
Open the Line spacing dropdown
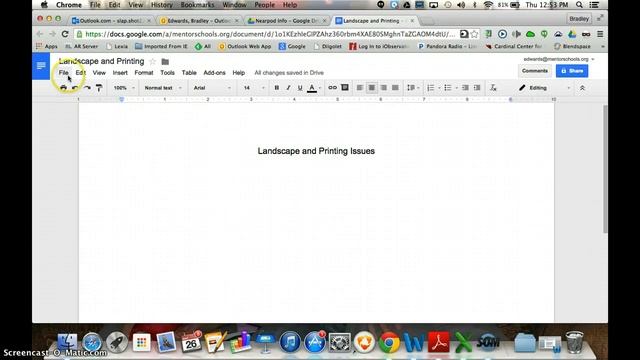coord(413,88)
